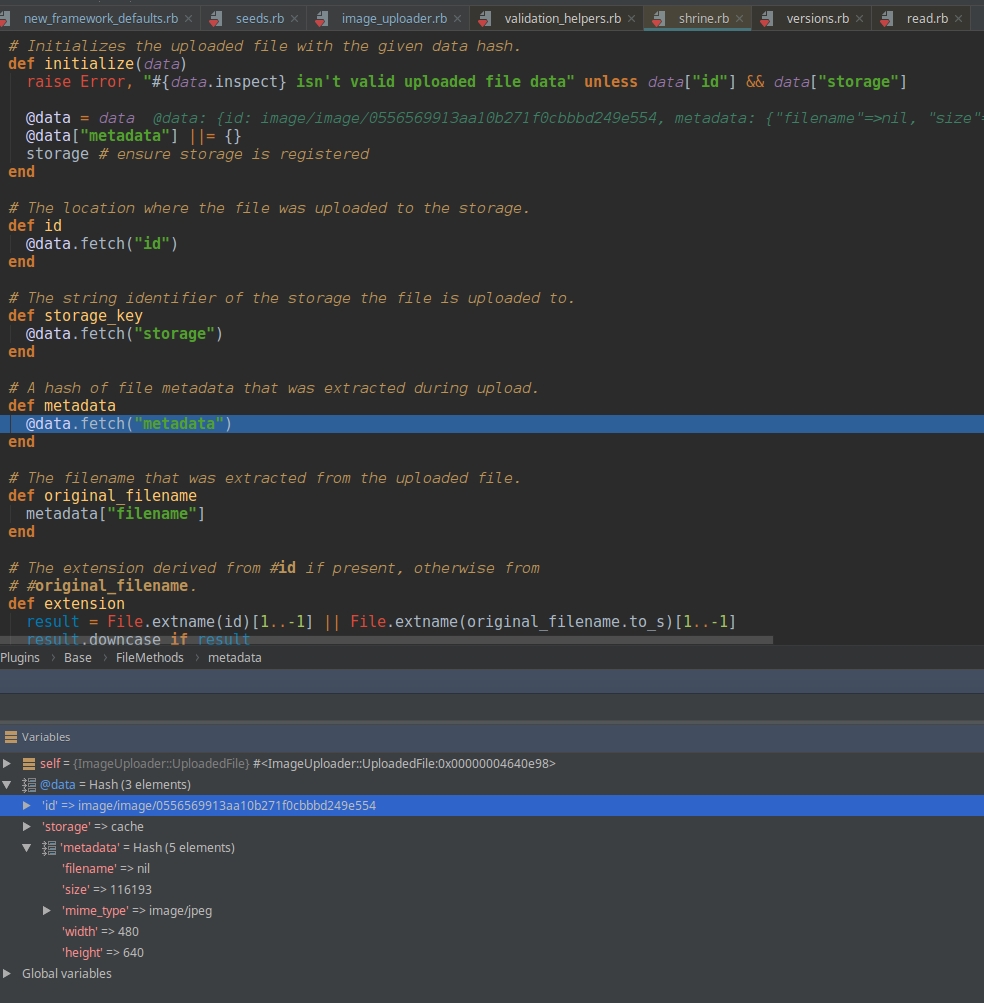Image resolution: width=984 pixels, height=1003 pixels.
Task: Click the 'storage # ensure storage is registered' line
Action: pos(198,154)
